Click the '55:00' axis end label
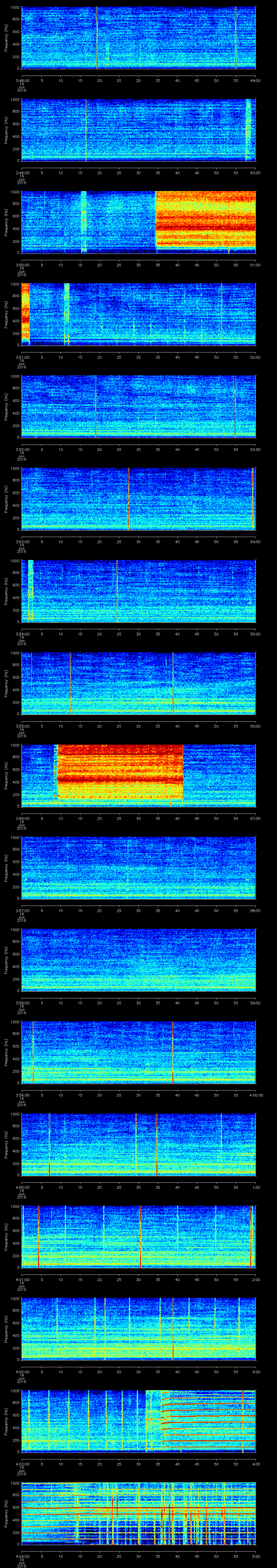277x1568 pixels. [256, 634]
